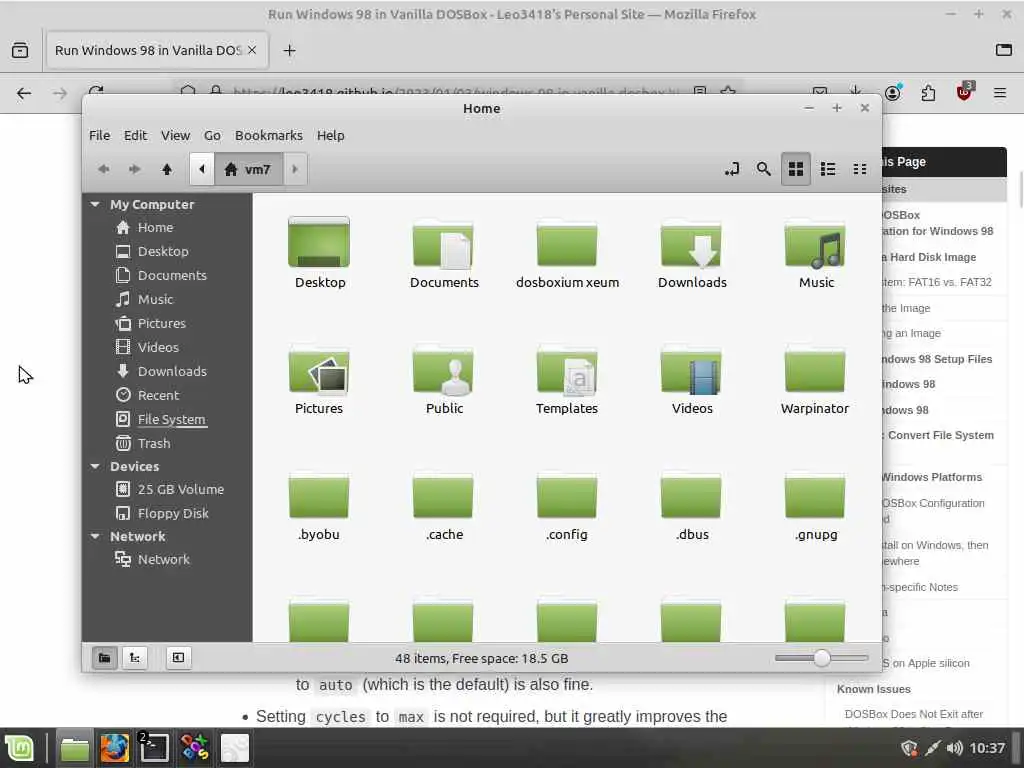Launch Firefox from the taskbar
The height and width of the screenshot is (768, 1024).
pos(114,748)
